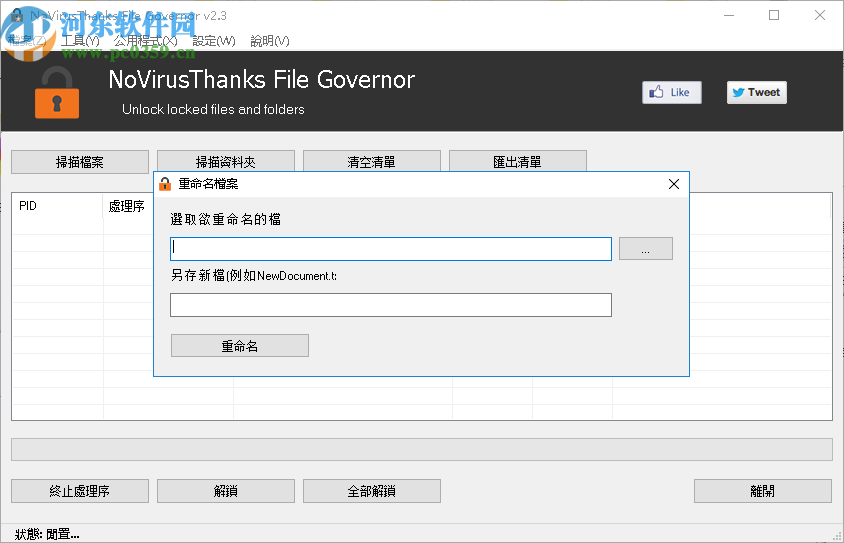Click the 掃描資料夾 button
The width and height of the screenshot is (844, 543).
click(x=226, y=161)
